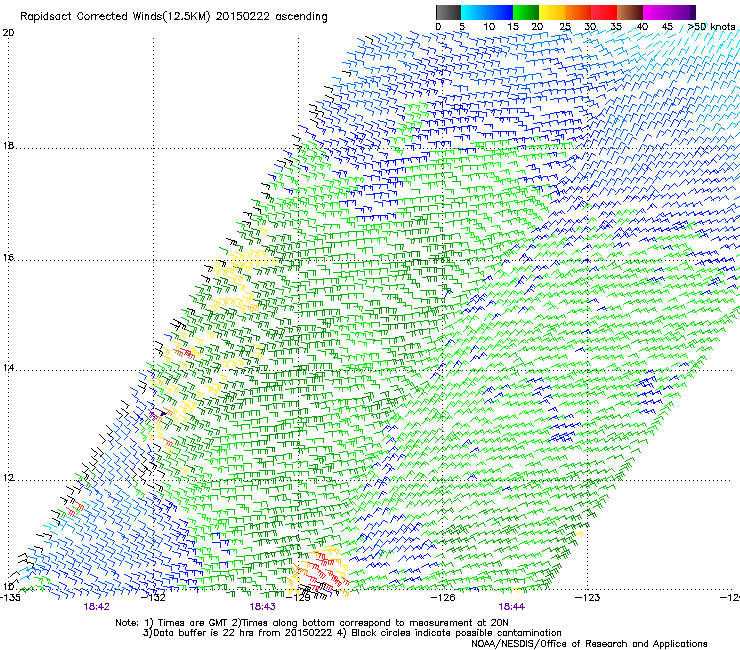Click the cyan 5-10 knots legend color

(474, 12)
